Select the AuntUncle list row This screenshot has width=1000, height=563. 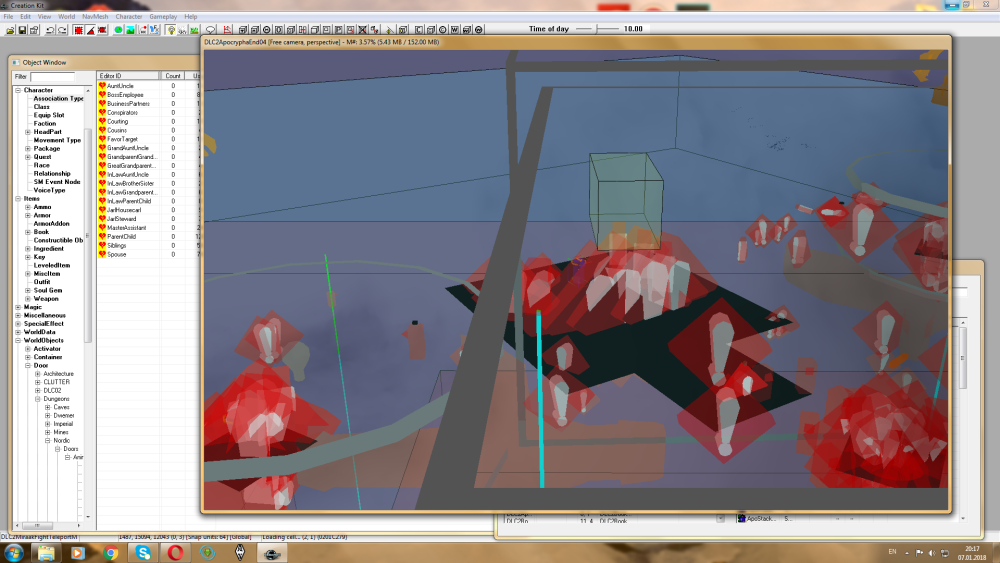click(148, 86)
